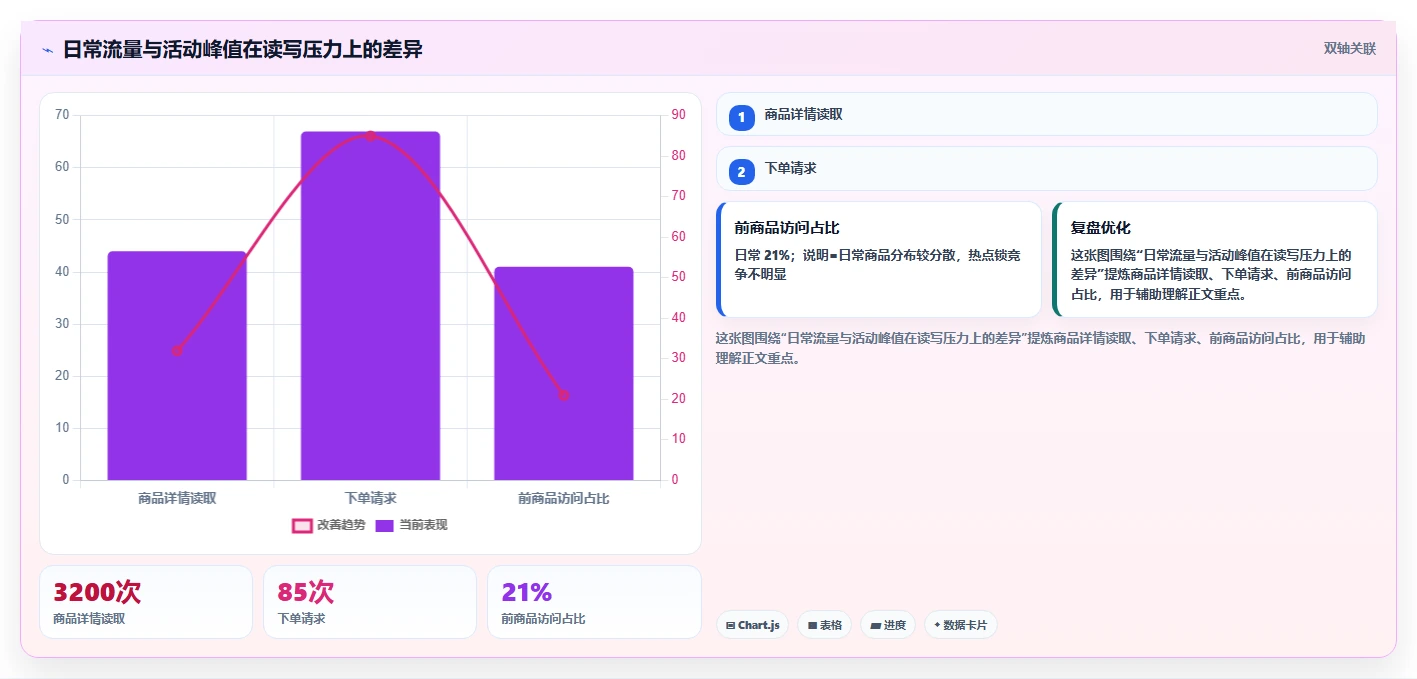
Task: Click the summary paragraph below the cards
Action: 1041,348
